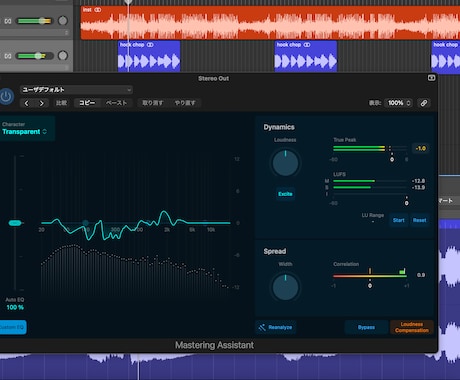460x380 pixels.
Task: Click the LUFS meter target handle
Action: (406, 203)
